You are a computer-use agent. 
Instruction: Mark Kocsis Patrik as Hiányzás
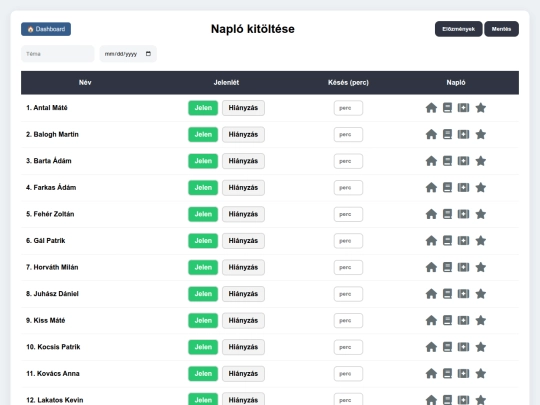[243, 347]
